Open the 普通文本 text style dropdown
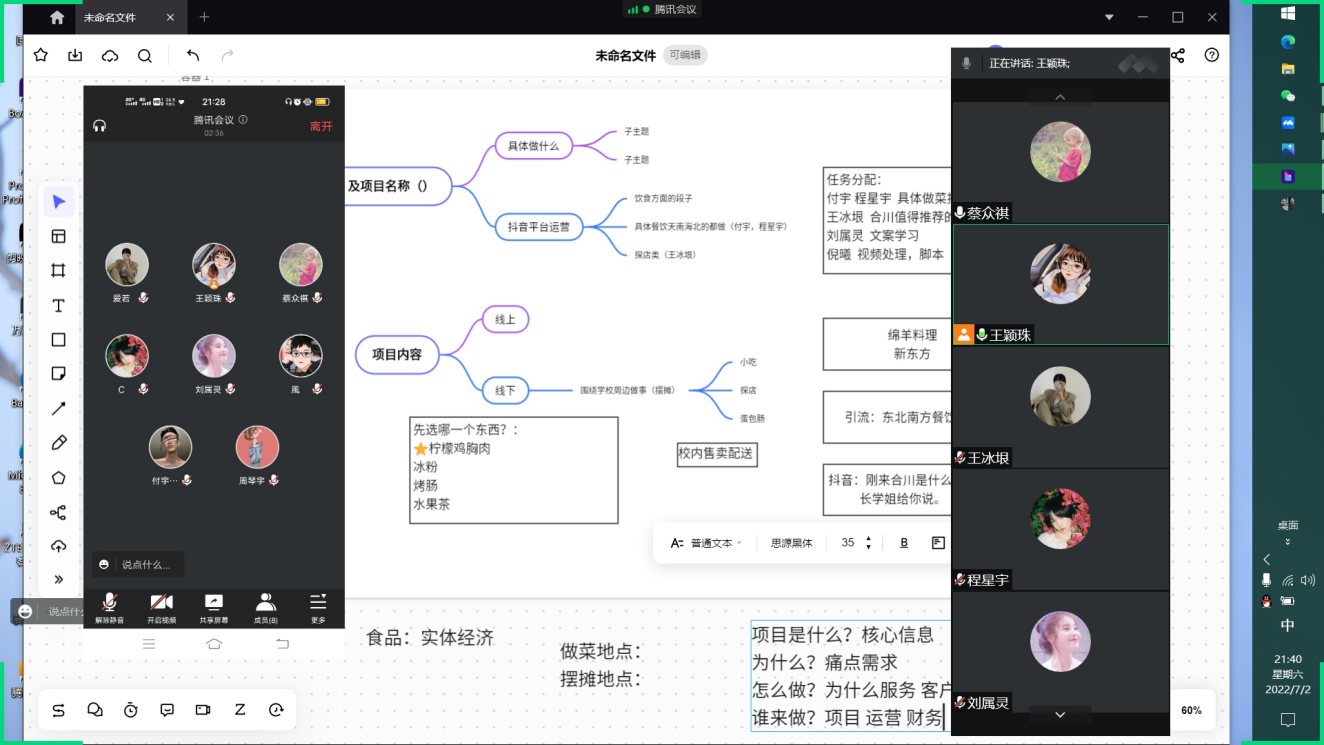Image resolution: width=1324 pixels, height=745 pixels. coord(707,543)
